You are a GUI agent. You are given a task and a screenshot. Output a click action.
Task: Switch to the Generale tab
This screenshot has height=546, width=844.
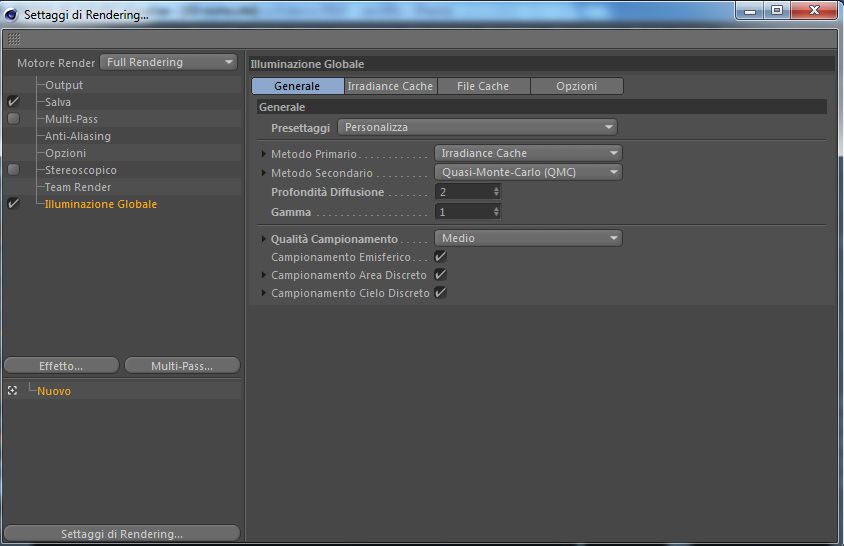click(x=297, y=86)
